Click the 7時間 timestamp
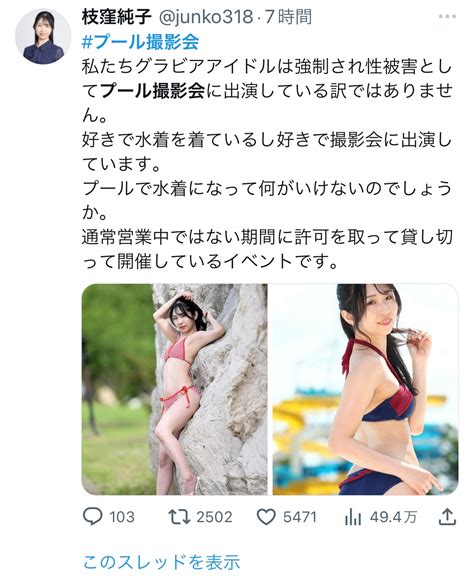474x587 pixels. click(x=288, y=17)
